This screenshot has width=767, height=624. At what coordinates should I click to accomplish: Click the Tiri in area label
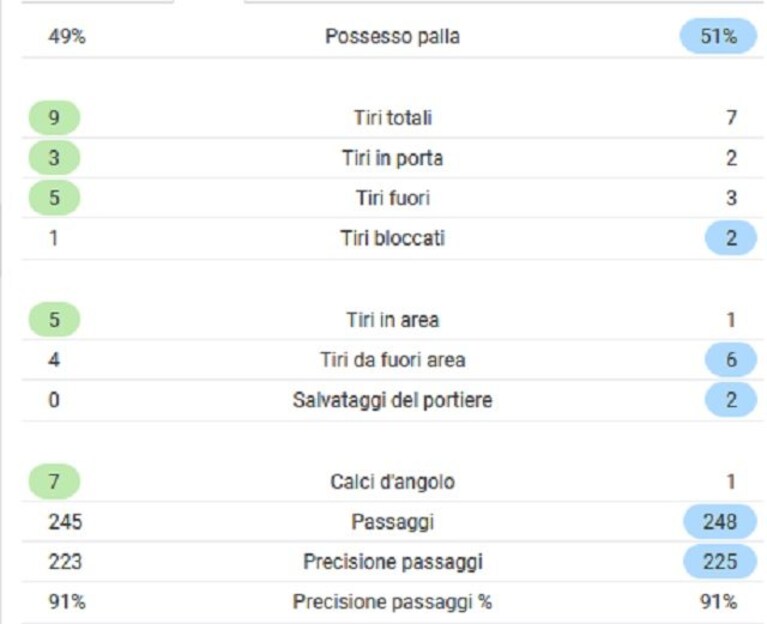tap(393, 320)
